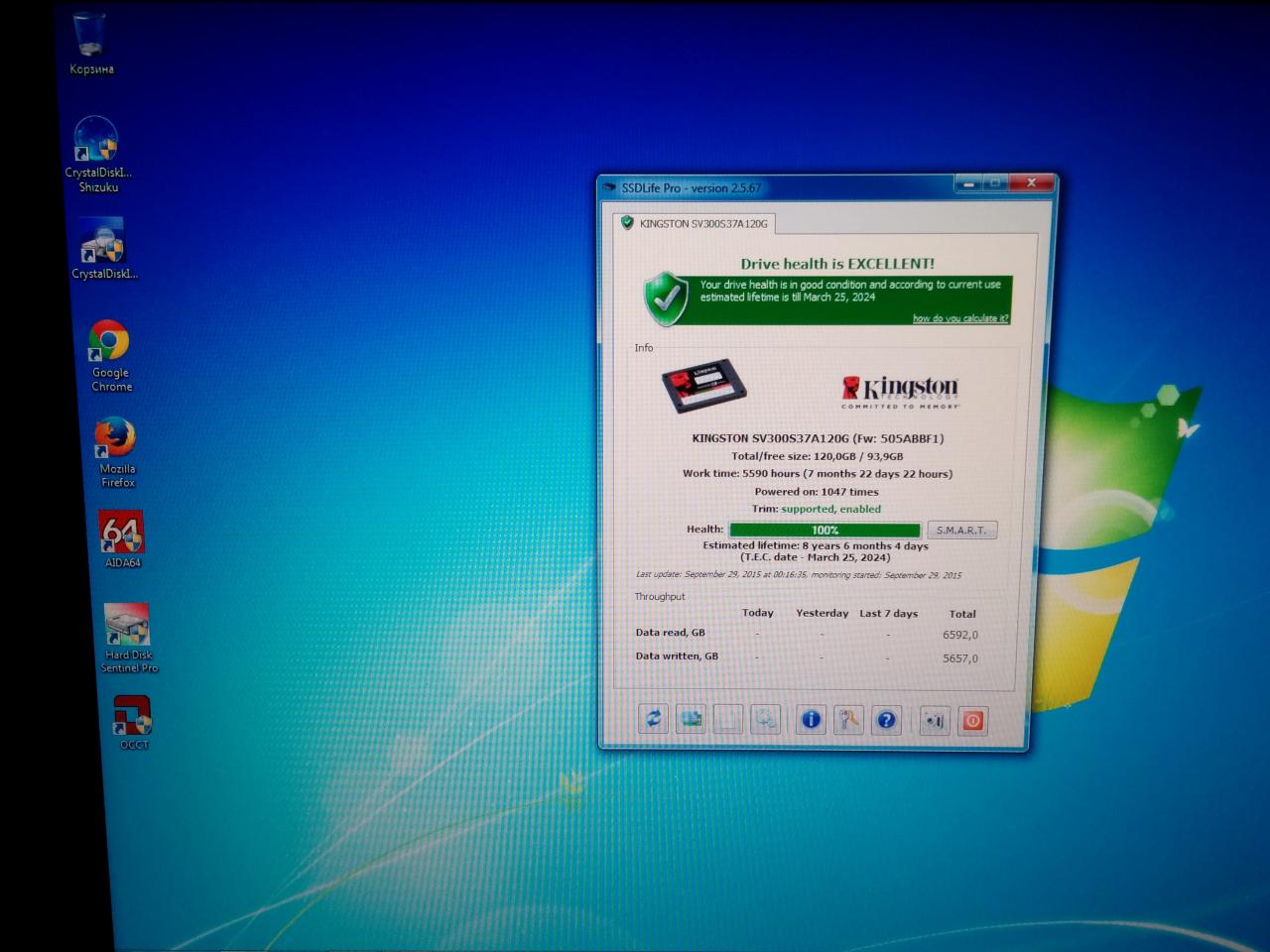Click the red power exit icon

click(973, 721)
